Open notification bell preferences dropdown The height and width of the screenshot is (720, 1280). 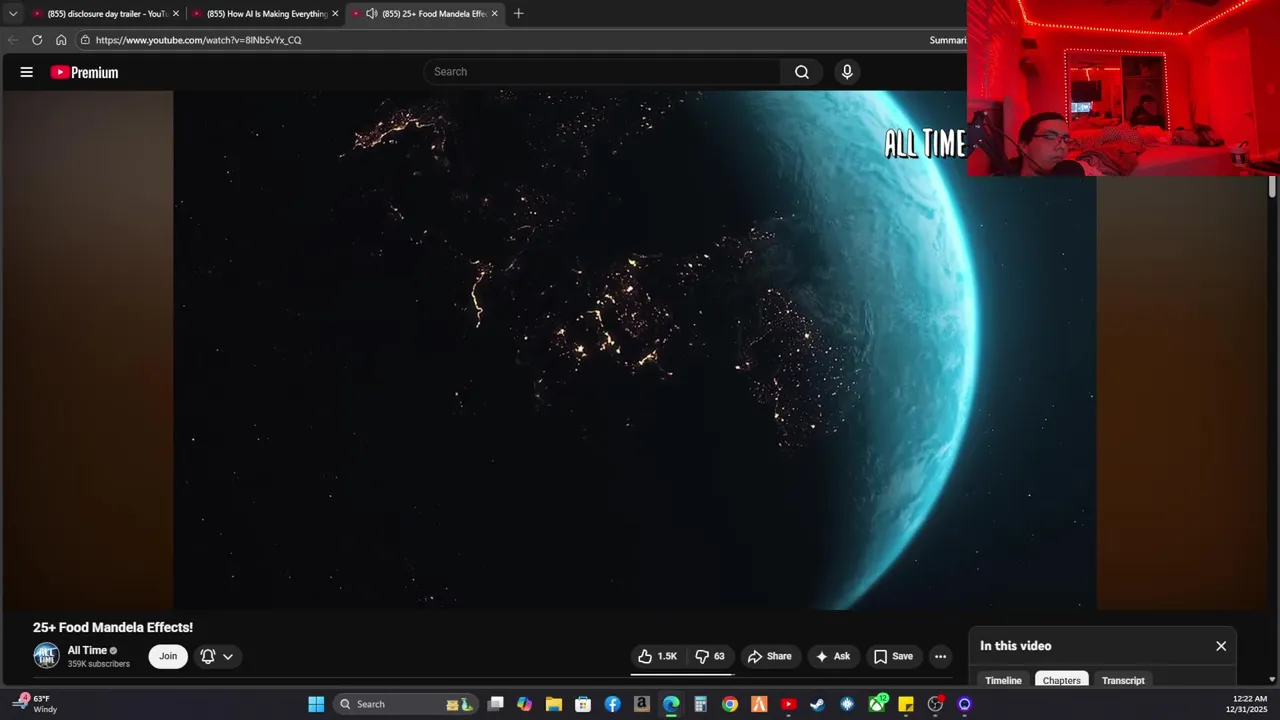(217, 656)
